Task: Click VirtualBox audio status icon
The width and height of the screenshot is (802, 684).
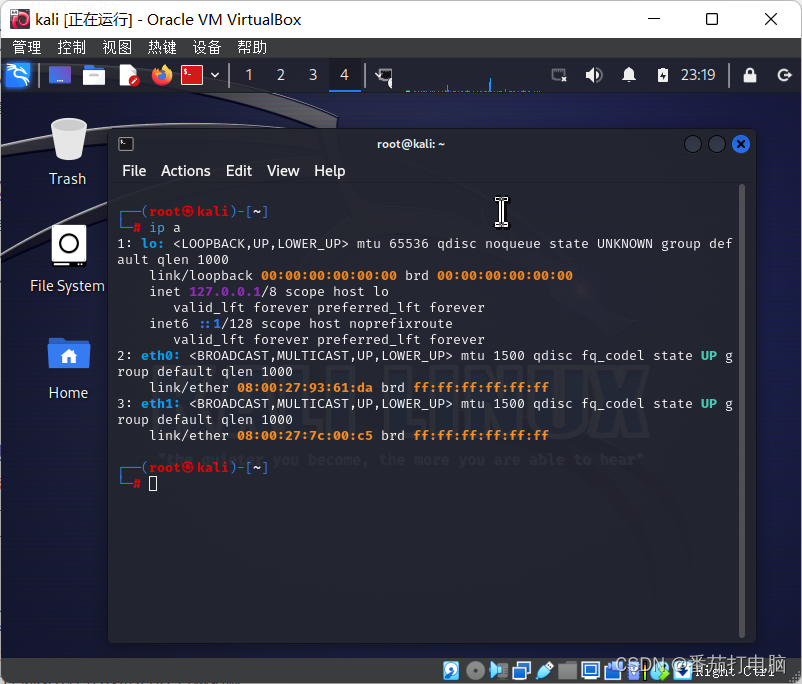Action: coord(499,670)
